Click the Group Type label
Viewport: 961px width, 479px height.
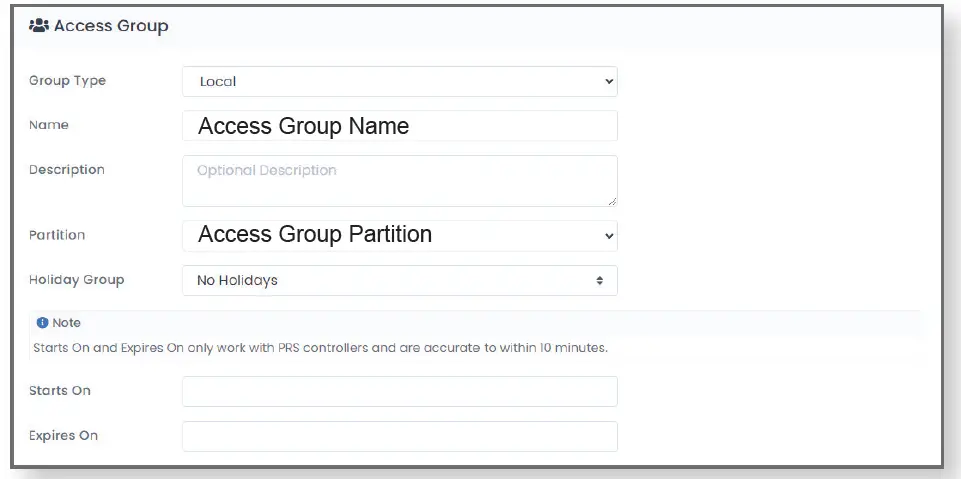click(67, 81)
